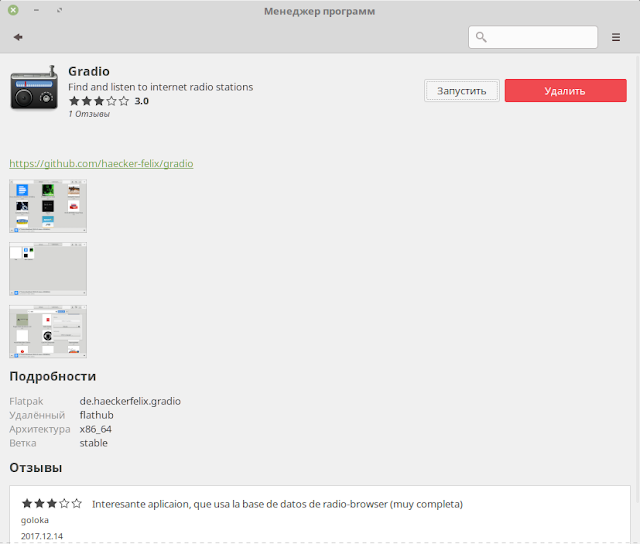Click the Архитектура label
The image size is (640, 544).
point(40,429)
